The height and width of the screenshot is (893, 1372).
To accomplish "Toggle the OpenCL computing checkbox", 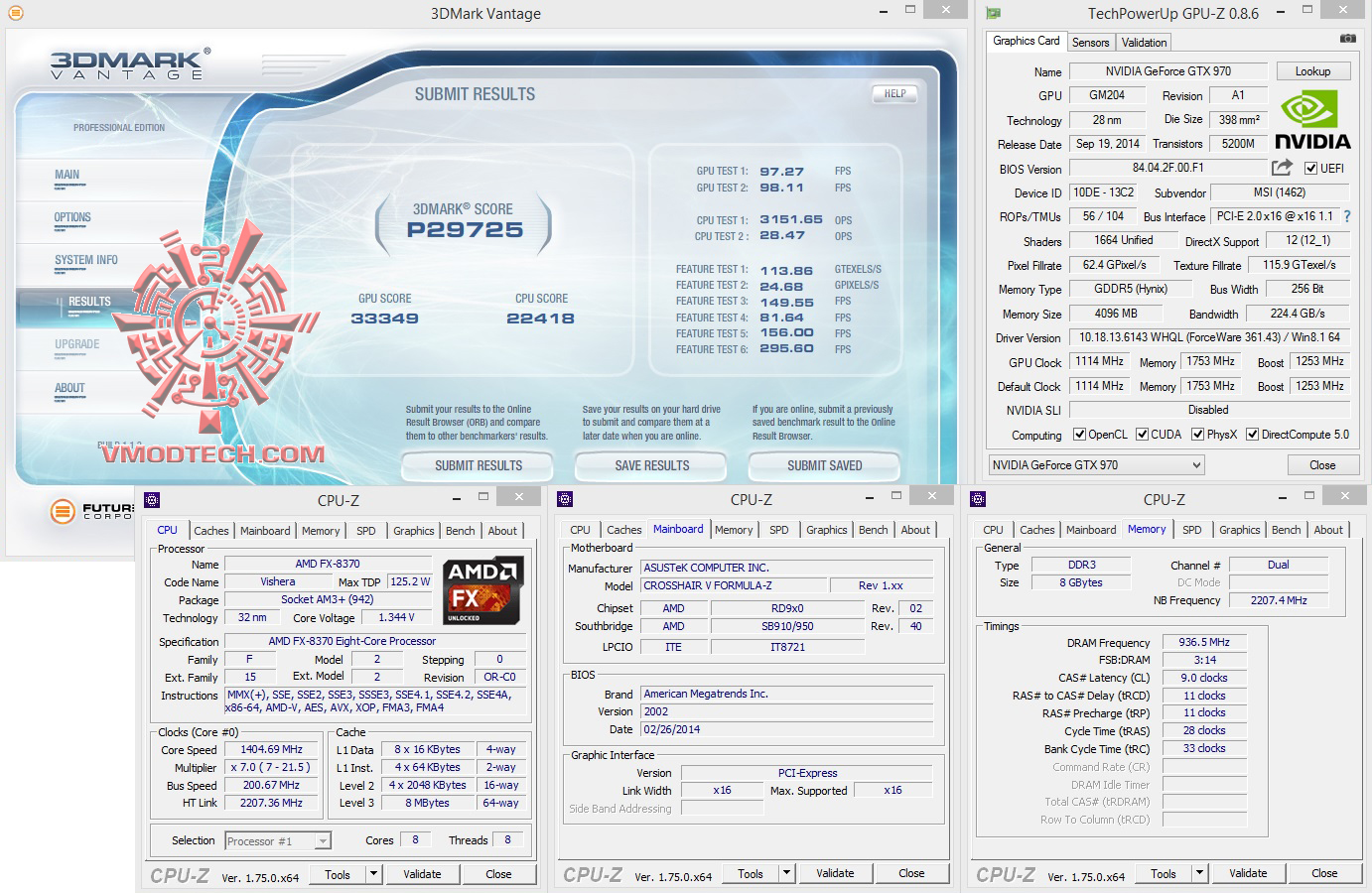I will [x=1080, y=434].
